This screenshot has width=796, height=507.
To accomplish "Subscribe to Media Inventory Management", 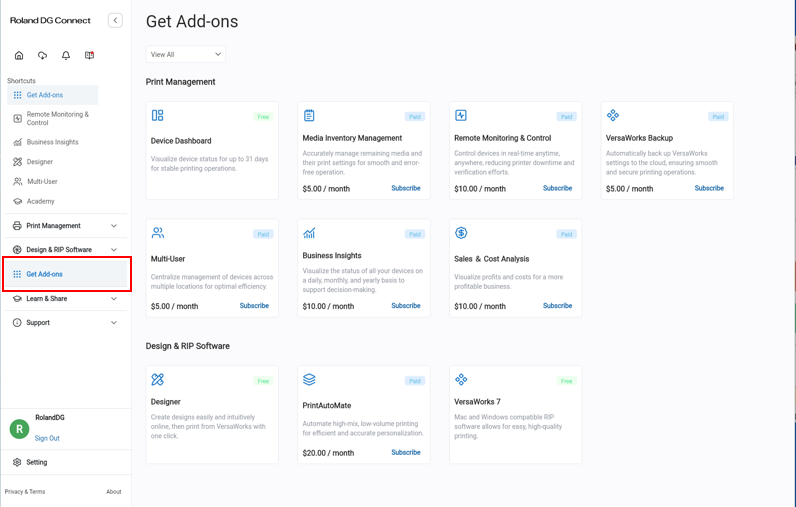I will (406, 188).
